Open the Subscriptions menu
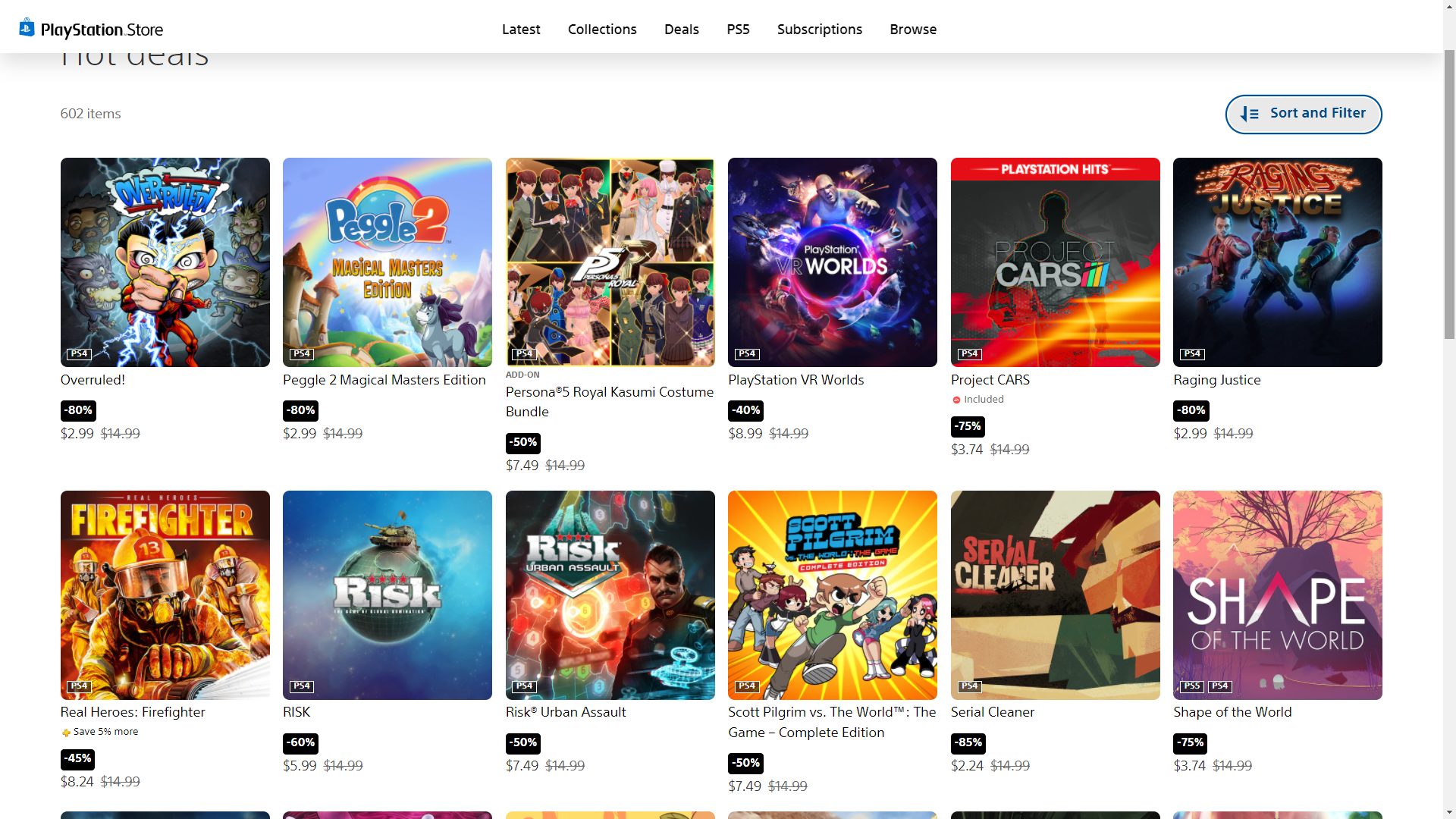 tap(819, 30)
